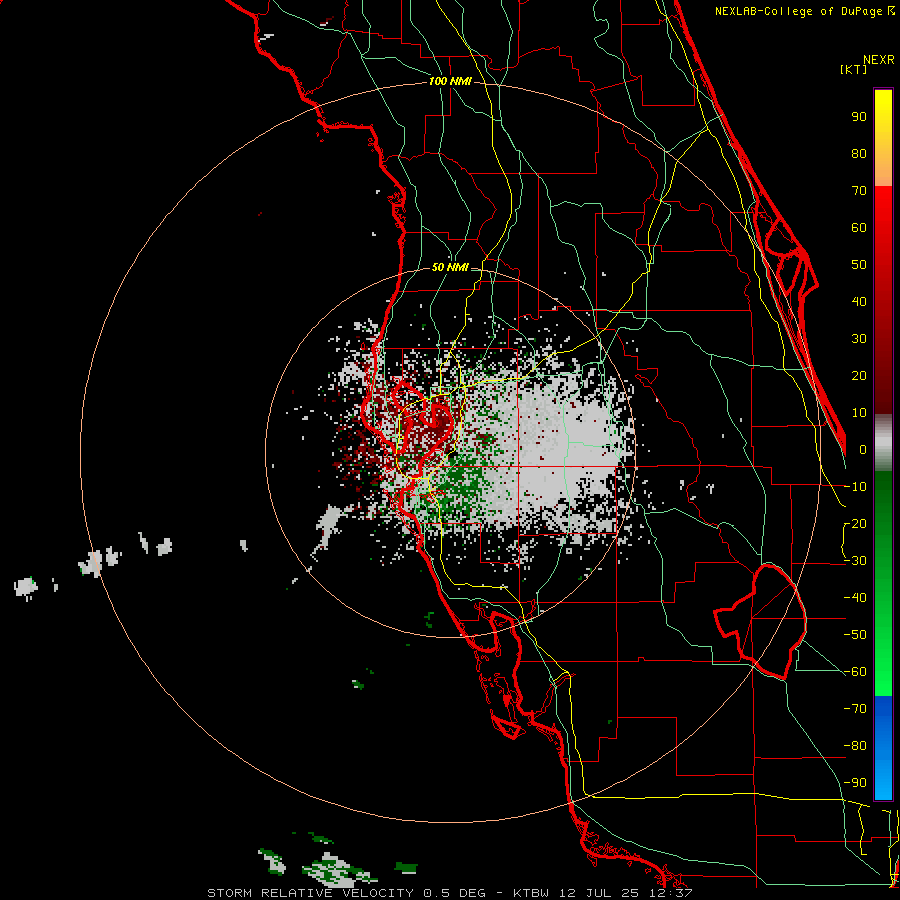Pick the gray zero-velocity segment of color bar
900x900 pixels.
tap(883, 443)
